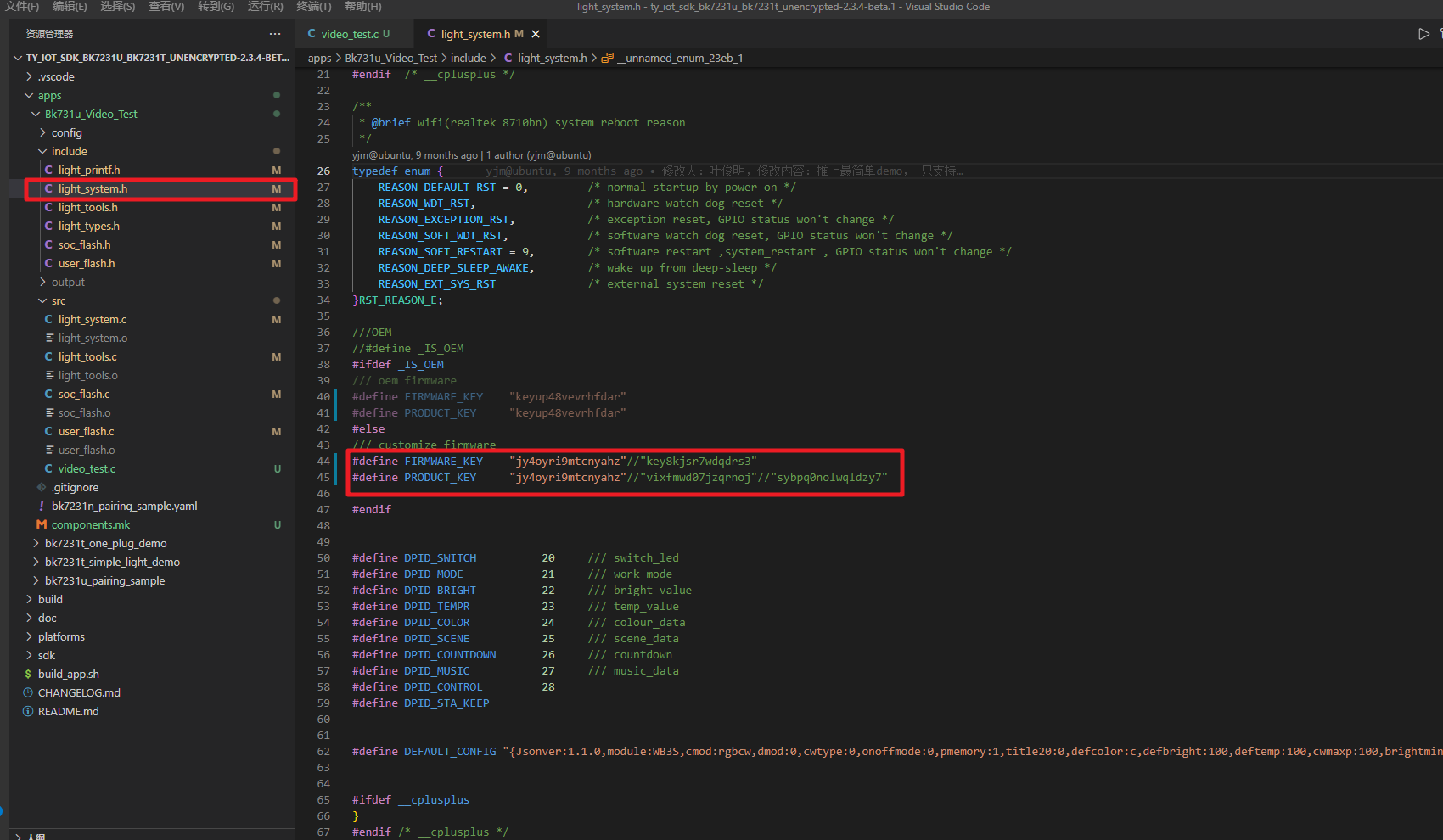Open the 编辑(E) menu
Screen dimensions: 1443x840
pos(70,7)
